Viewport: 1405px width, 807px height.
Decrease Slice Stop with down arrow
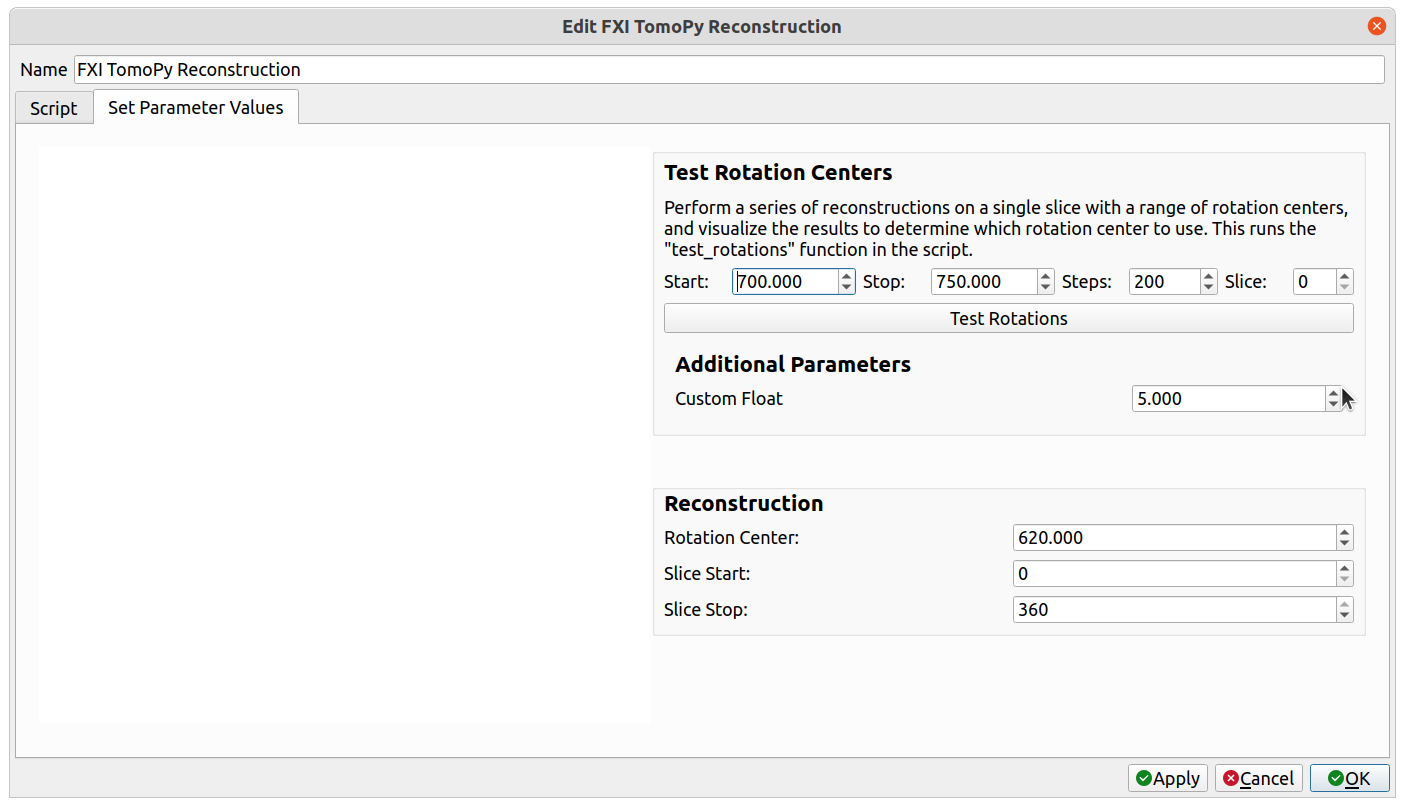click(1345, 616)
